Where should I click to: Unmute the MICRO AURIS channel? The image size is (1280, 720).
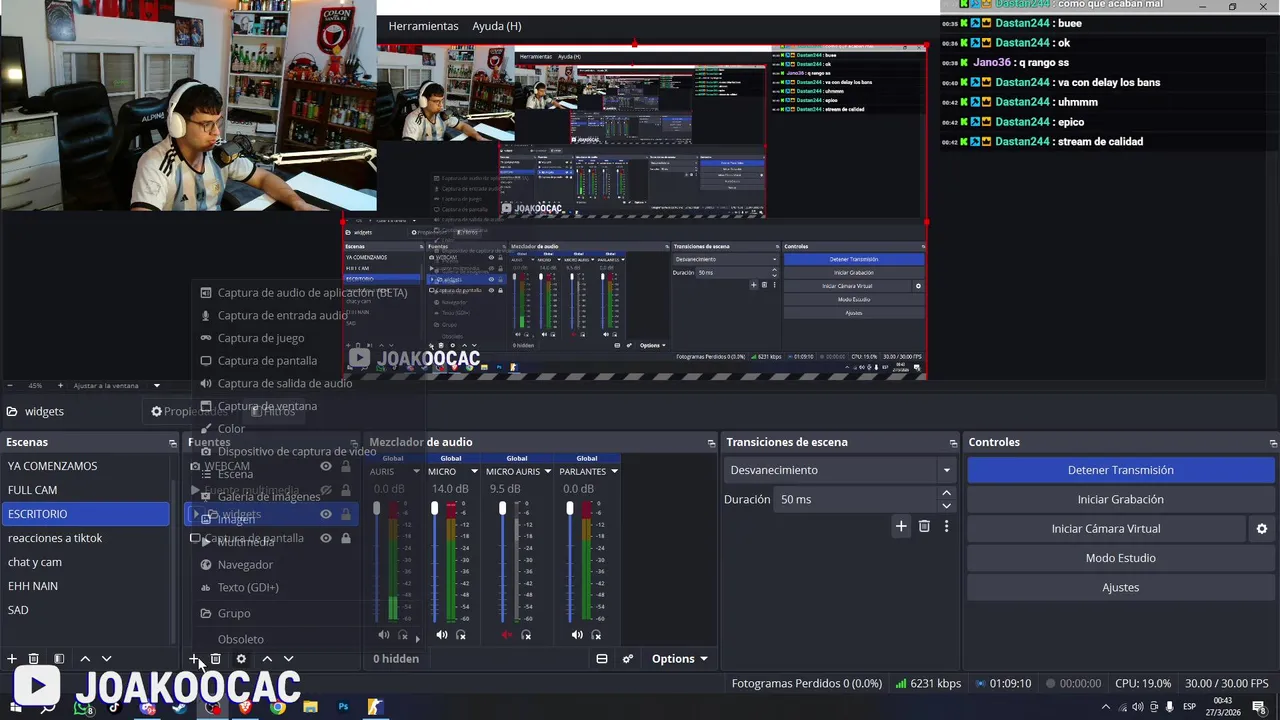click(x=507, y=635)
